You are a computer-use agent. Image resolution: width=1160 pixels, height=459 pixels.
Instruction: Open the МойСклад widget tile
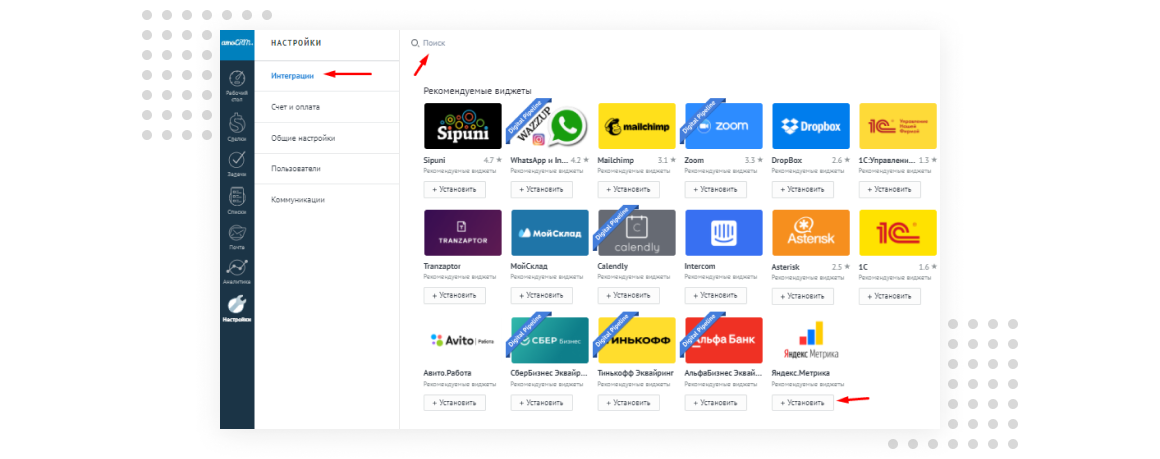pyautogui.click(x=550, y=232)
